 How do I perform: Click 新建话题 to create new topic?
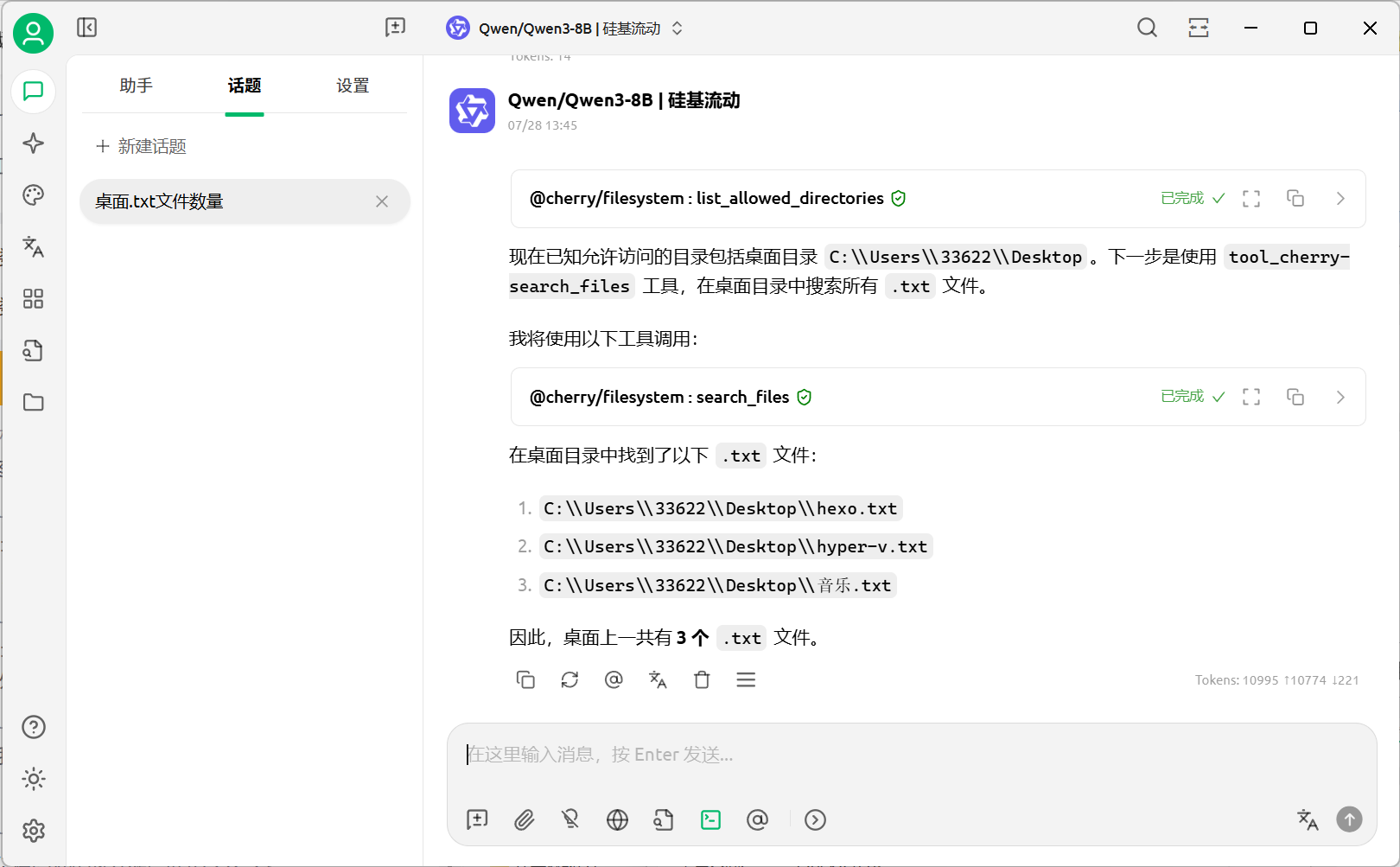[142, 146]
